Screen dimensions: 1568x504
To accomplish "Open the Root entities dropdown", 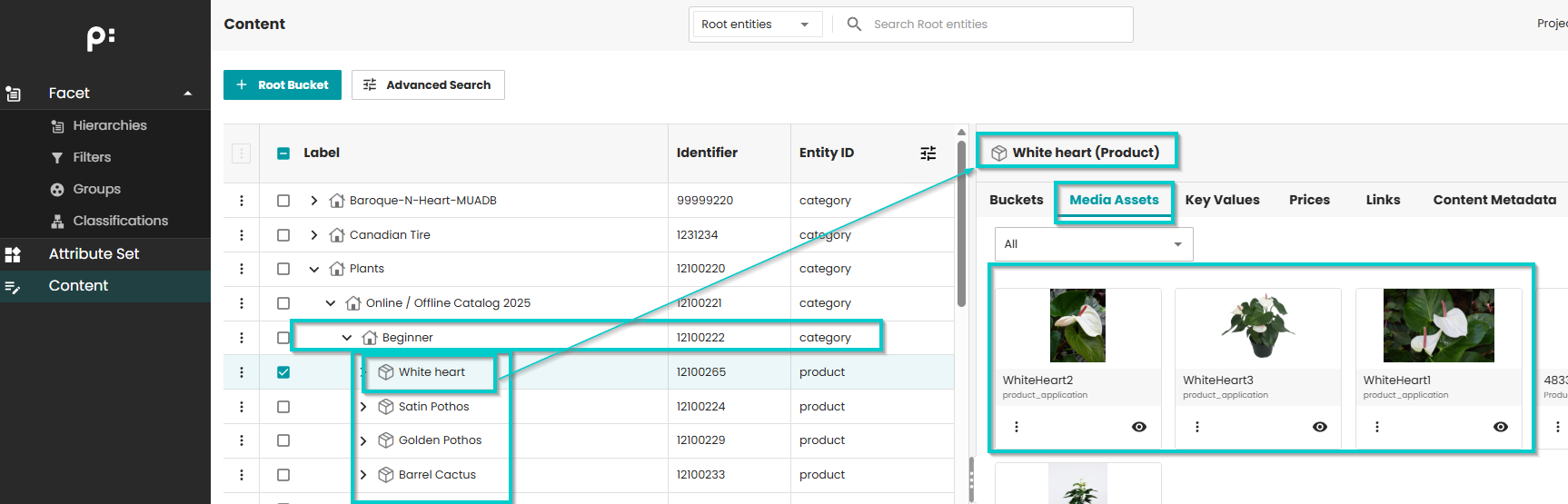I will (756, 25).
